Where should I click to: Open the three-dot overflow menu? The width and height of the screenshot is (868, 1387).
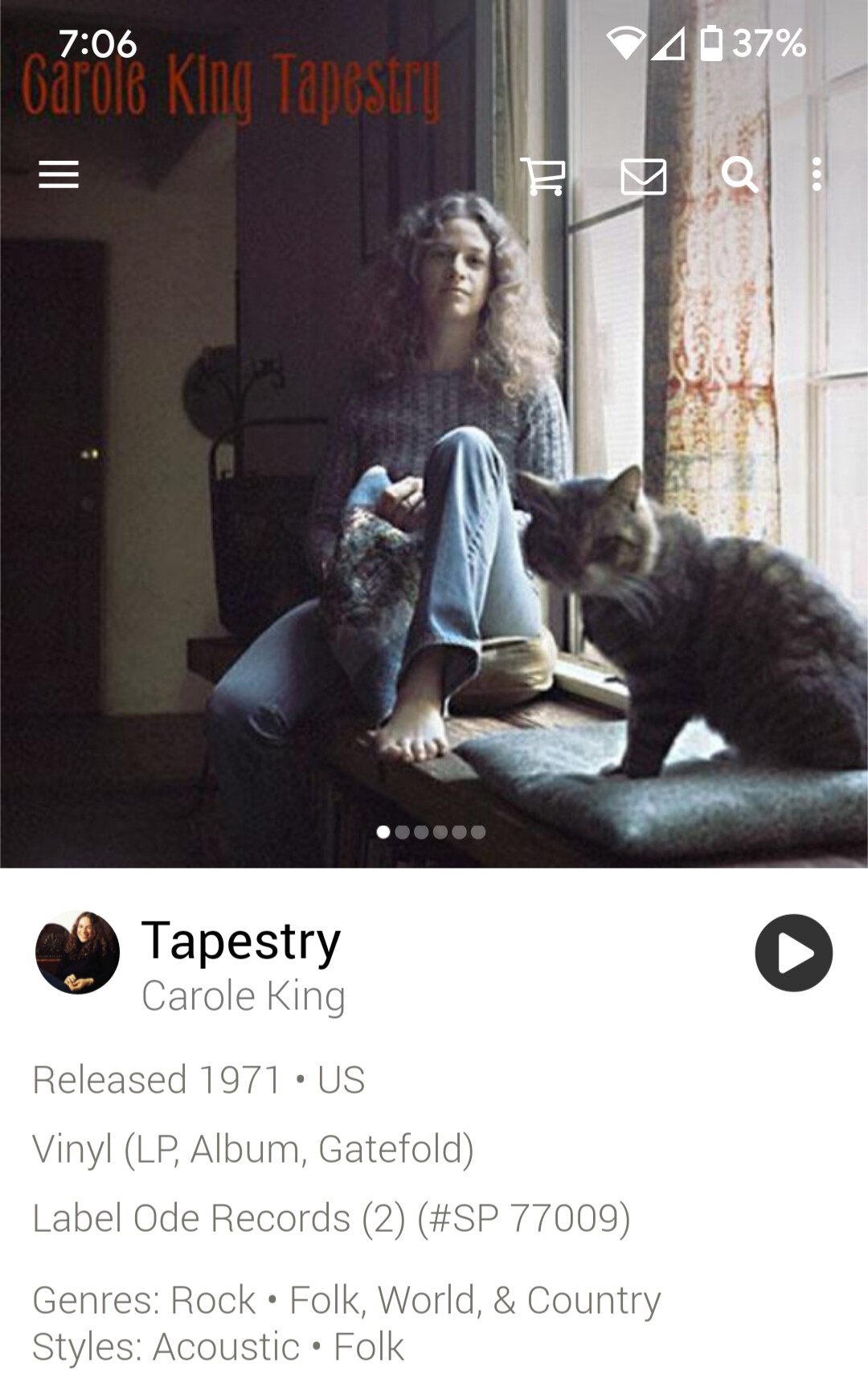[817, 174]
